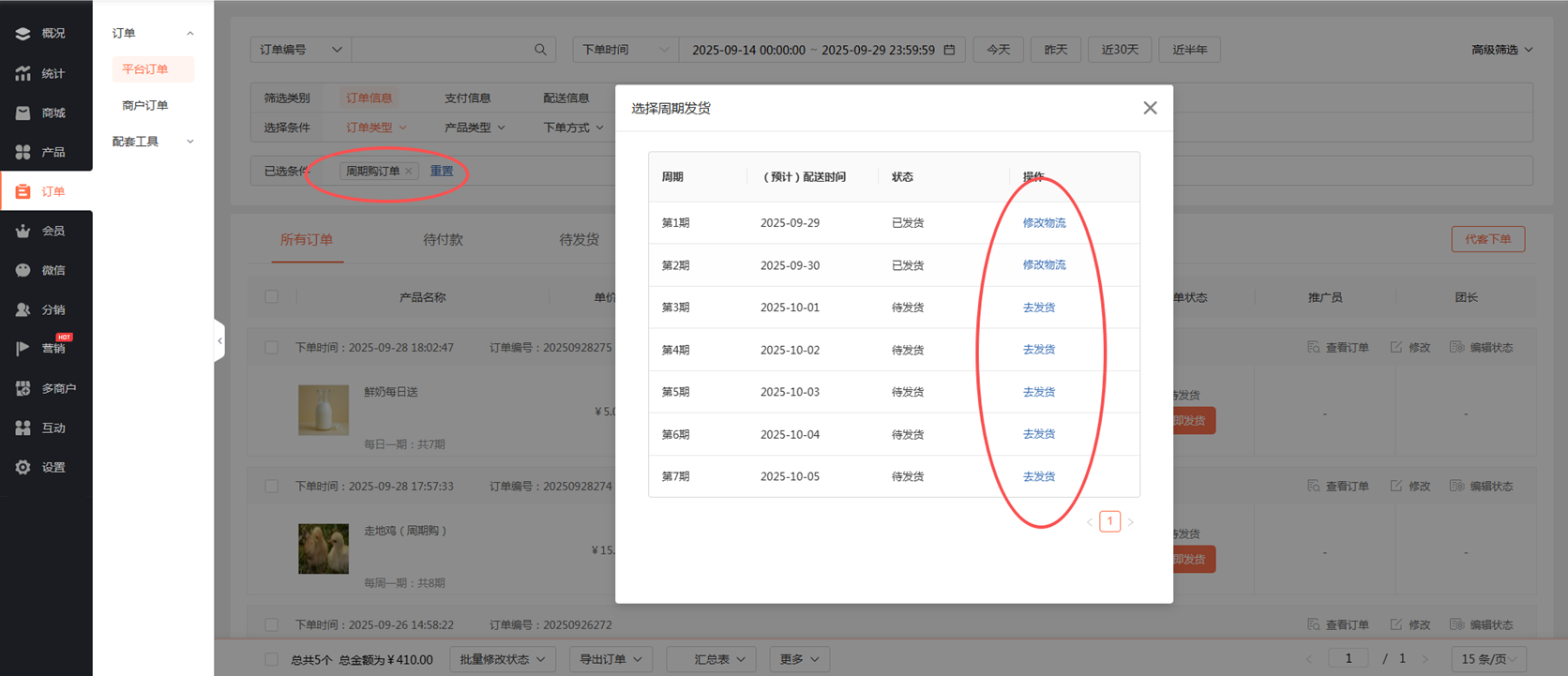Expand the 高级筛选 advanced filter
The image size is (1568, 676).
click(x=1501, y=50)
